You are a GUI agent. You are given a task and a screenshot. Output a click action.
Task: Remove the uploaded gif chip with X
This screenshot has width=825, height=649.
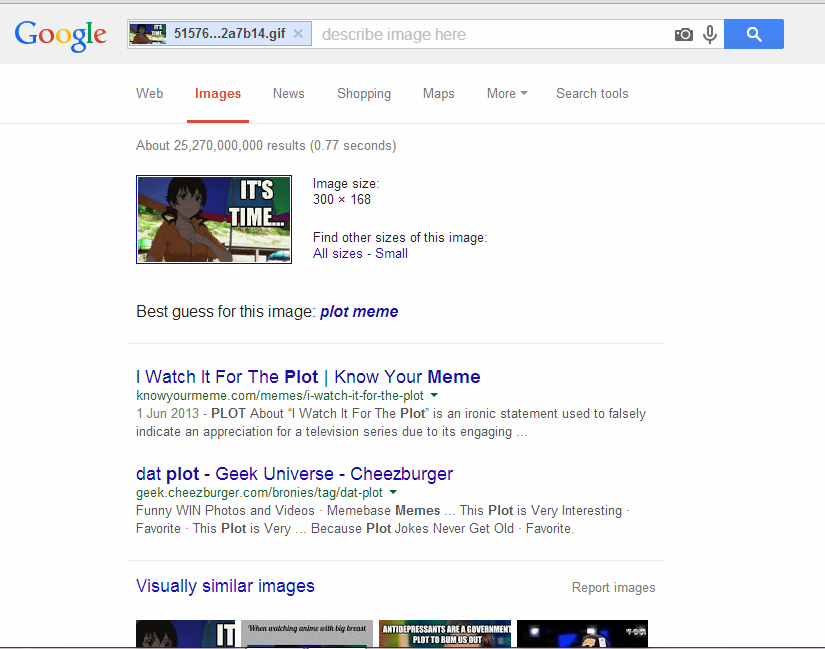click(298, 34)
